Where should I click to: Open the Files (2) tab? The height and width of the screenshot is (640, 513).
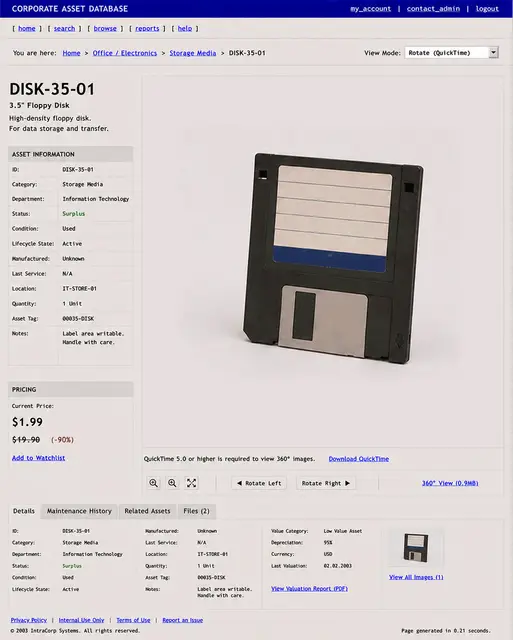coord(196,511)
